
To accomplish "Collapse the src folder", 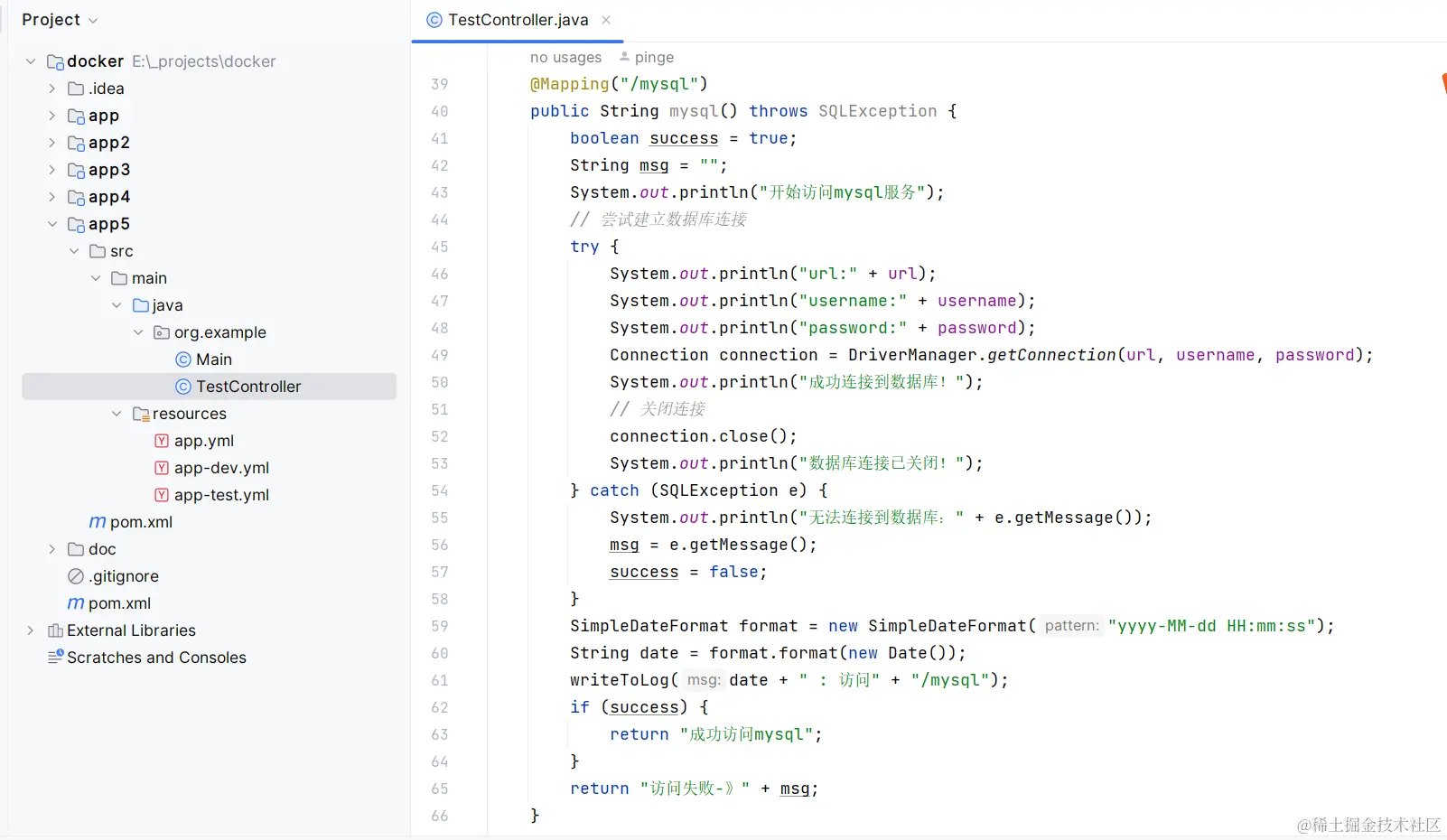I will (x=74, y=251).
